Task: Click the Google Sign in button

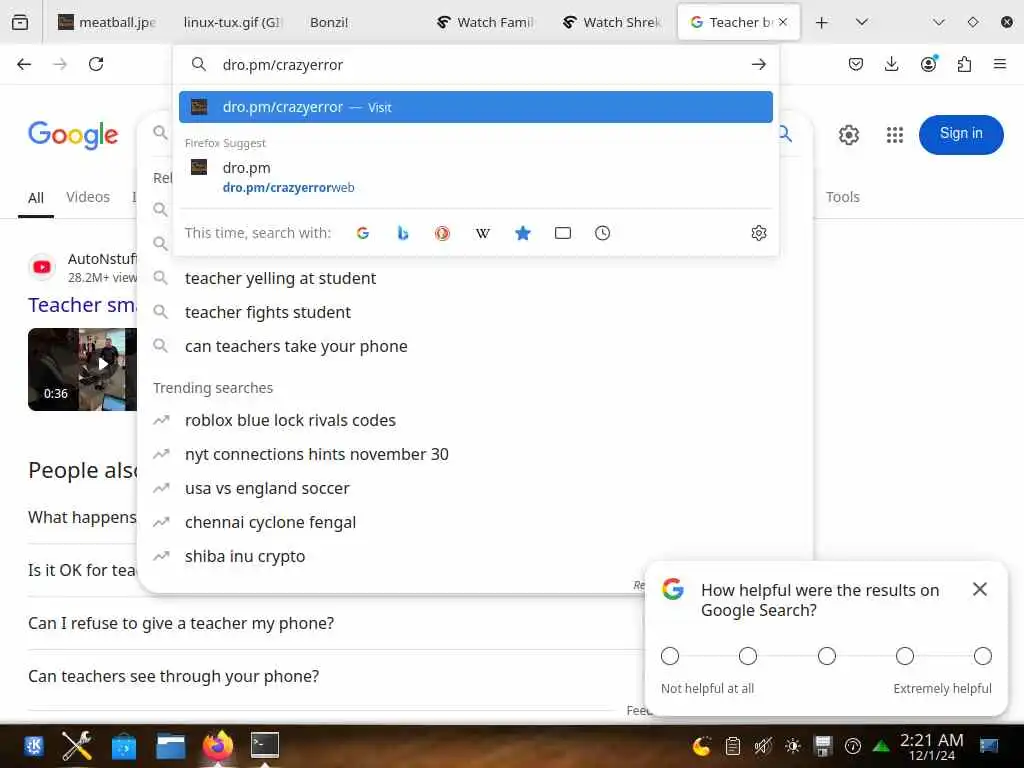Action: pos(961,134)
